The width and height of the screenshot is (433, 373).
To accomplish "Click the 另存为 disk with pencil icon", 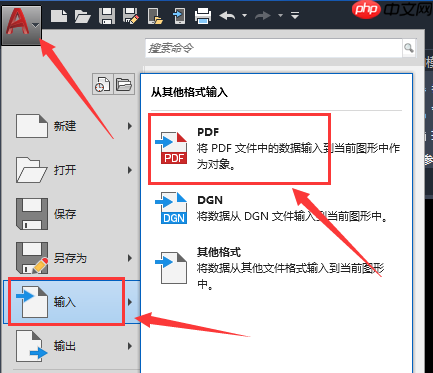I will pyautogui.click(x=32, y=258).
